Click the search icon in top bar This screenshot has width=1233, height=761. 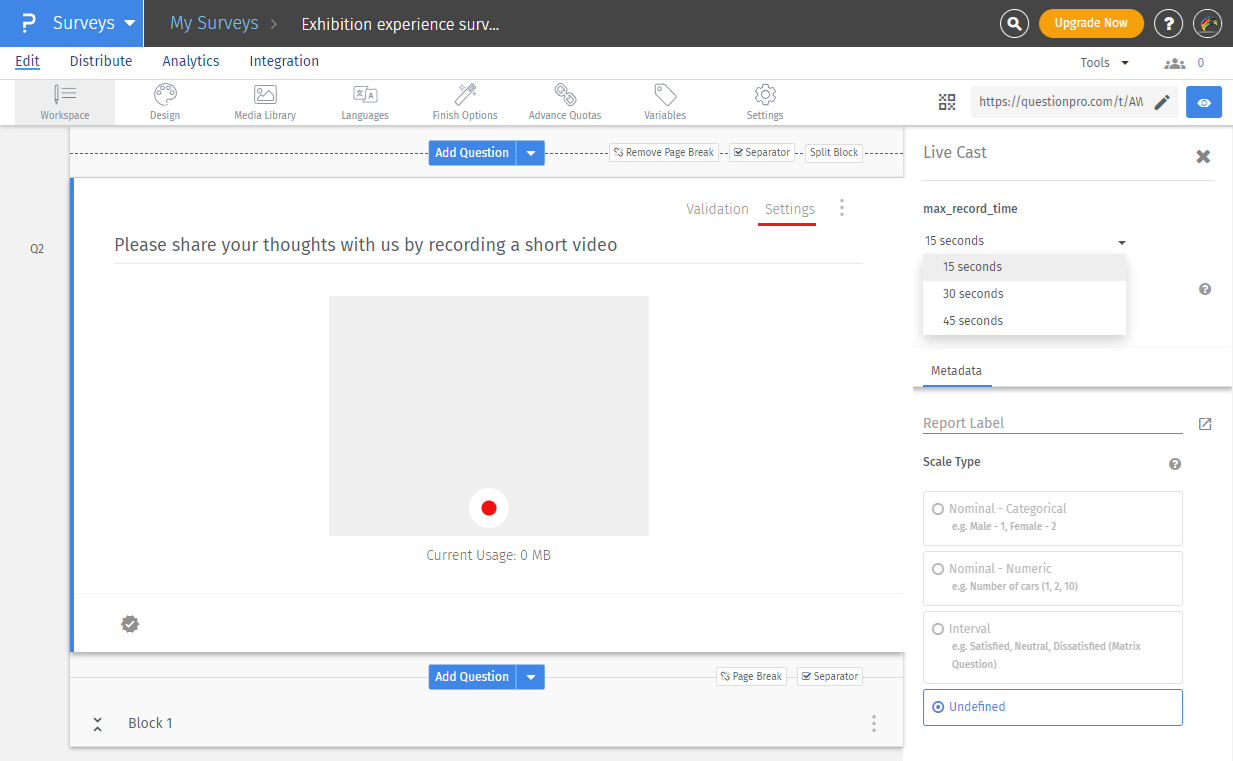tap(1014, 23)
